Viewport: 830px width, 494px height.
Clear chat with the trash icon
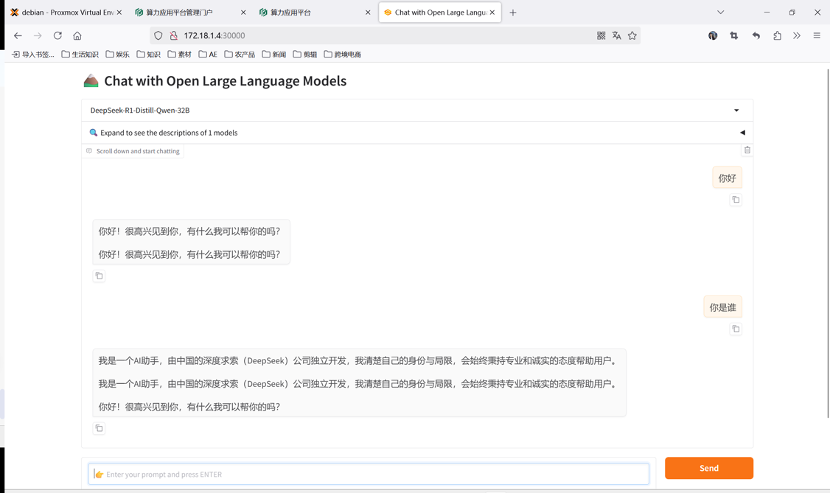(747, 150)
